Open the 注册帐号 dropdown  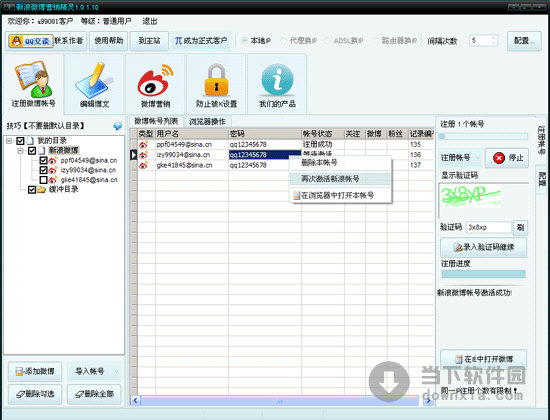460,158
